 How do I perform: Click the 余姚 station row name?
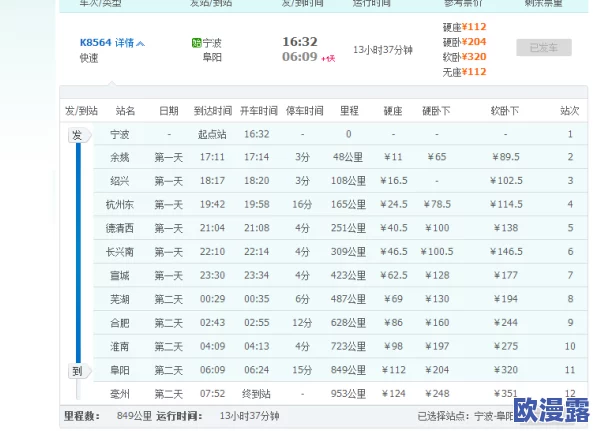(120, 157)
